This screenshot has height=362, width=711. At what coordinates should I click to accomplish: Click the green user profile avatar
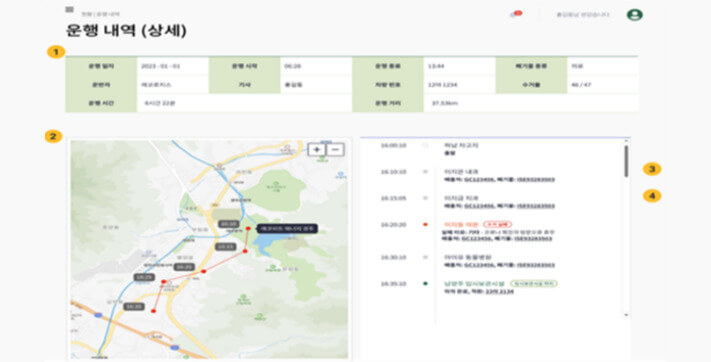pyautogui.click(x=634, y=15)
